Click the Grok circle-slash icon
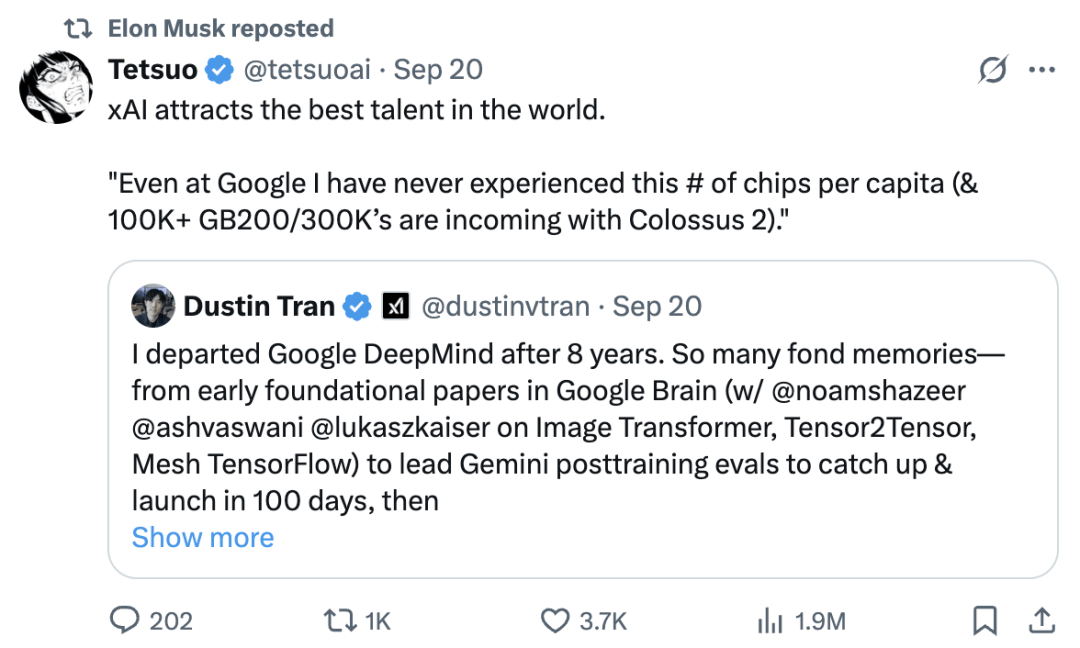Image resolution: width=1080 pixels, height=648 pixels. [993, 70]
